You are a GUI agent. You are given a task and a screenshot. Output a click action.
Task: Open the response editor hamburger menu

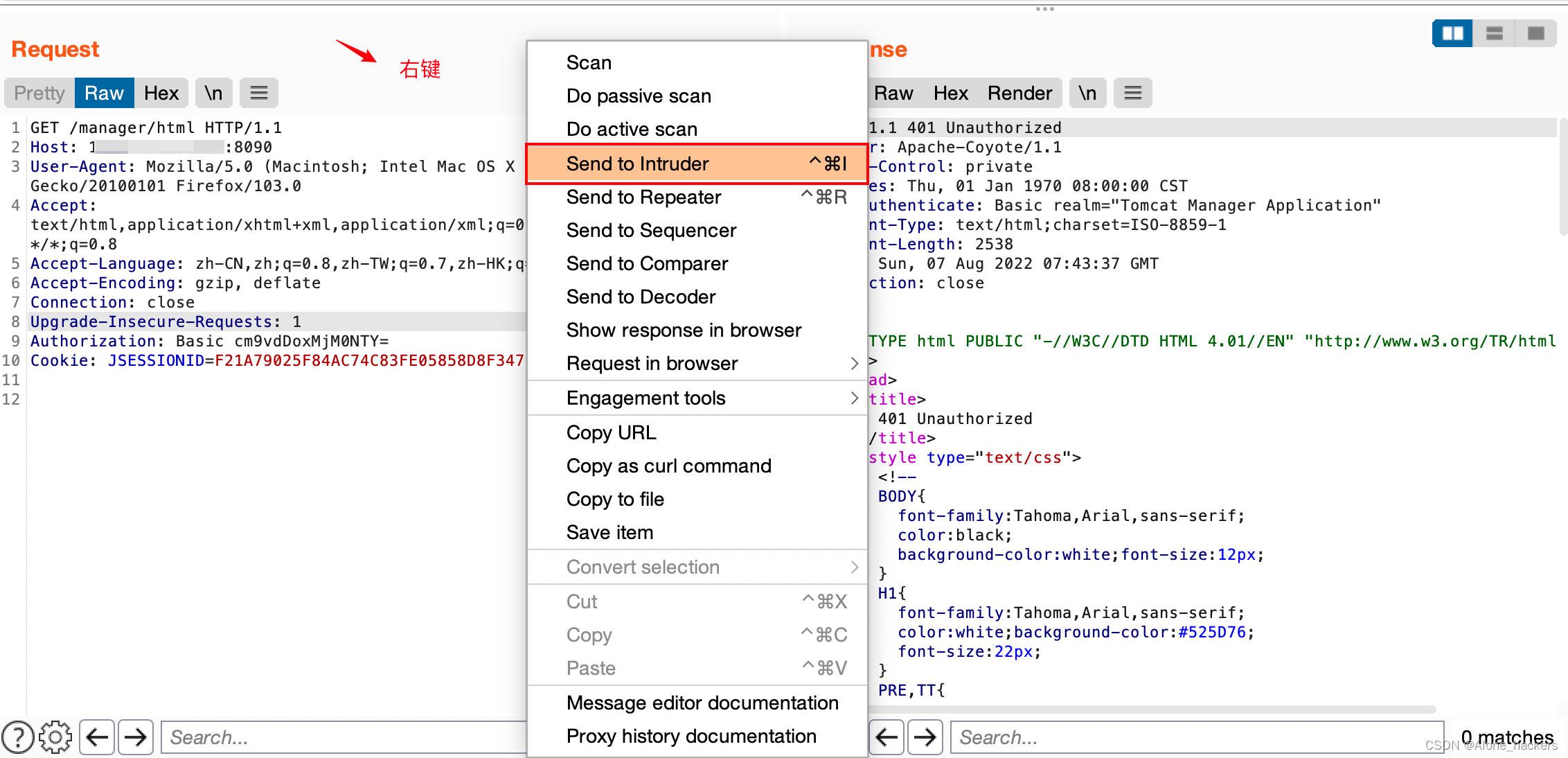[x=1133, y=93]
